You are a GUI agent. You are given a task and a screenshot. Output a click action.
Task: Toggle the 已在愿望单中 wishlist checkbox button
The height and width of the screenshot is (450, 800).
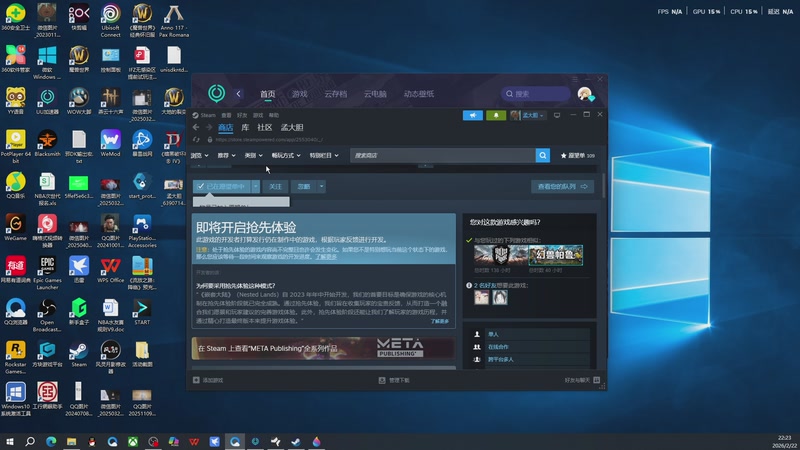pos(222,186)
